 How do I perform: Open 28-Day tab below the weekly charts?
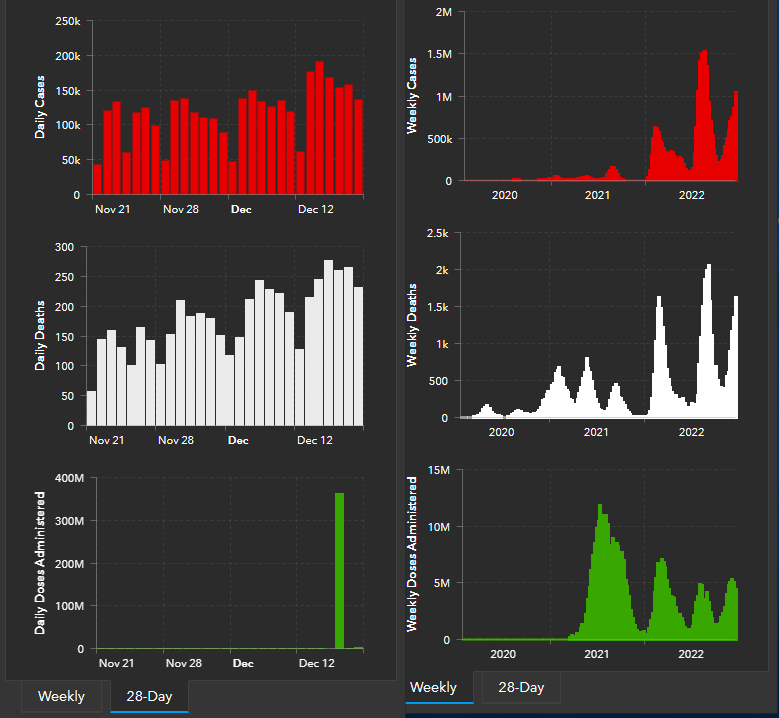[521, 687]
